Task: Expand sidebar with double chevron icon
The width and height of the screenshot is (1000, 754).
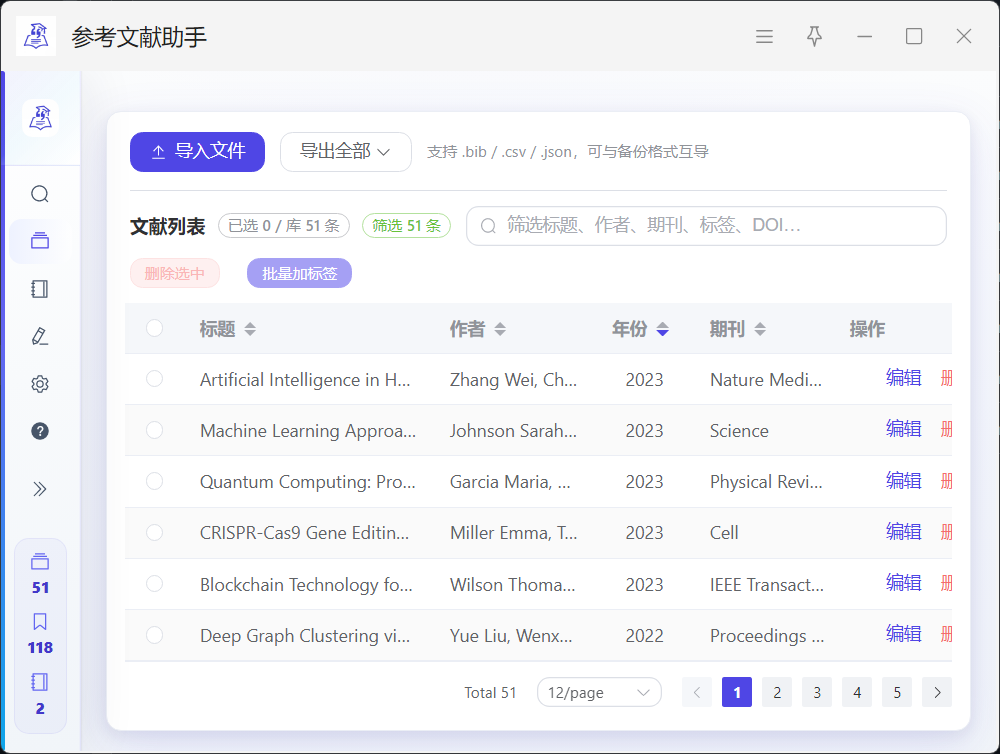Action: 40,489
